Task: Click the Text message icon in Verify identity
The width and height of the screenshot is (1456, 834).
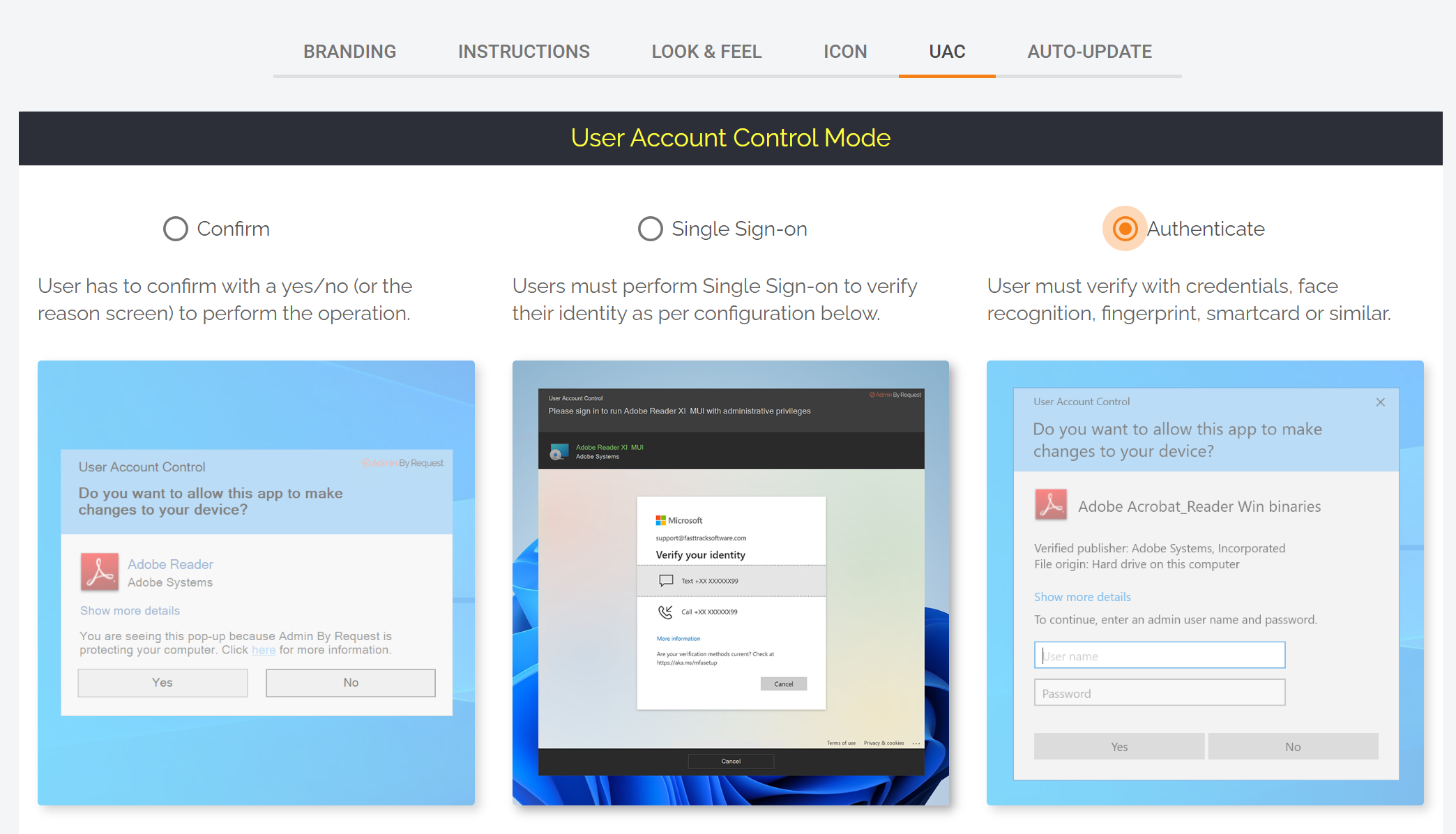Action: coord(666,580)
